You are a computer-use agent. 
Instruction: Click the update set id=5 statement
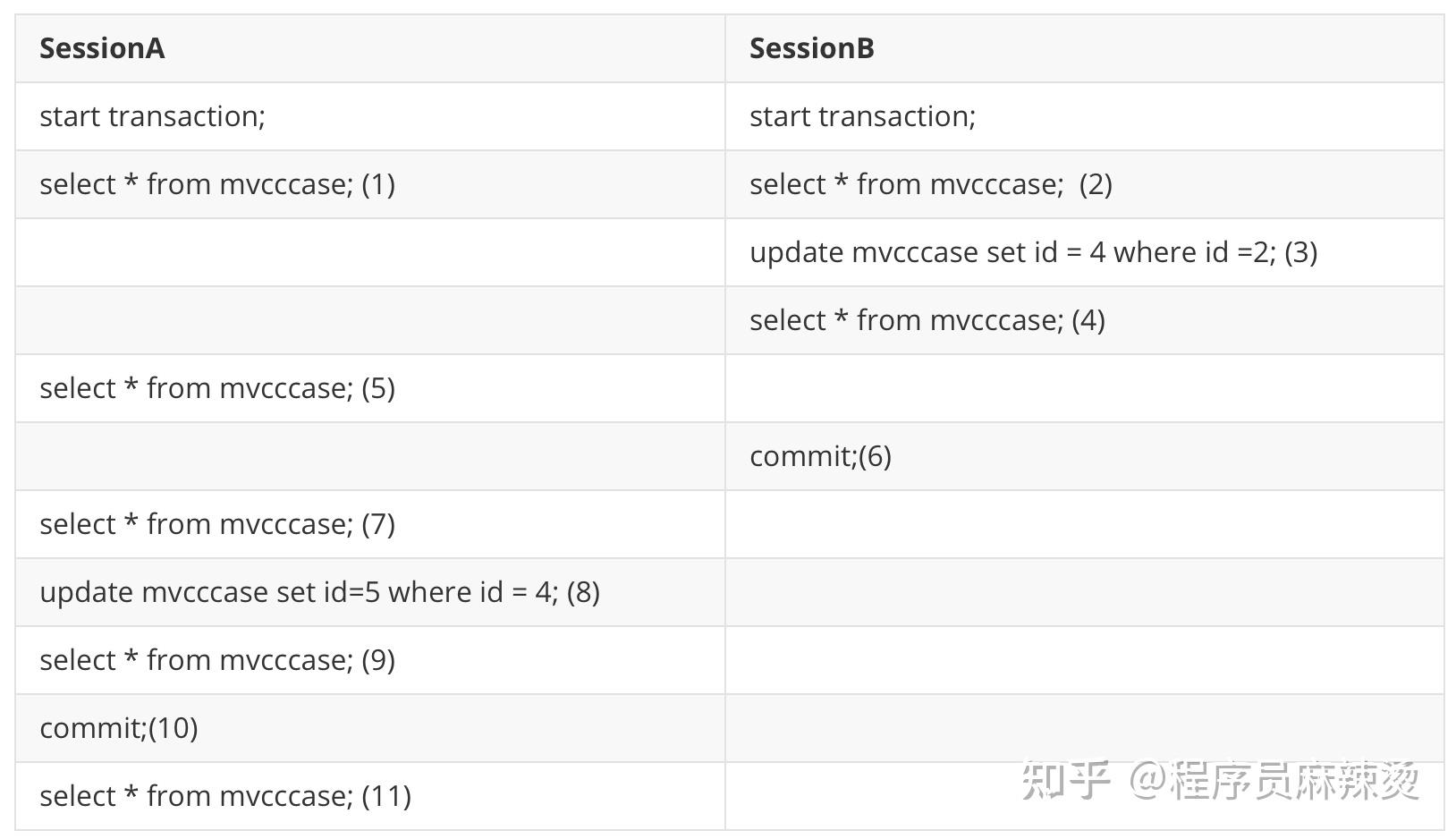tap(319, 592)
